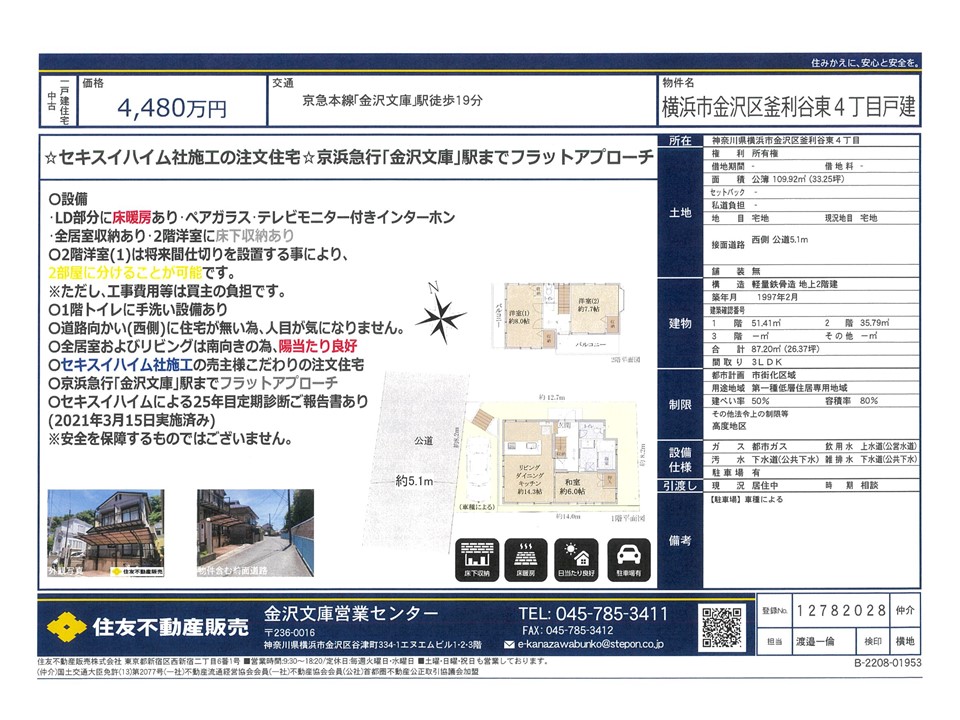This screenshot has height=720, width=960.
Task: Click the 建物 section label
Action: [677, 325]
